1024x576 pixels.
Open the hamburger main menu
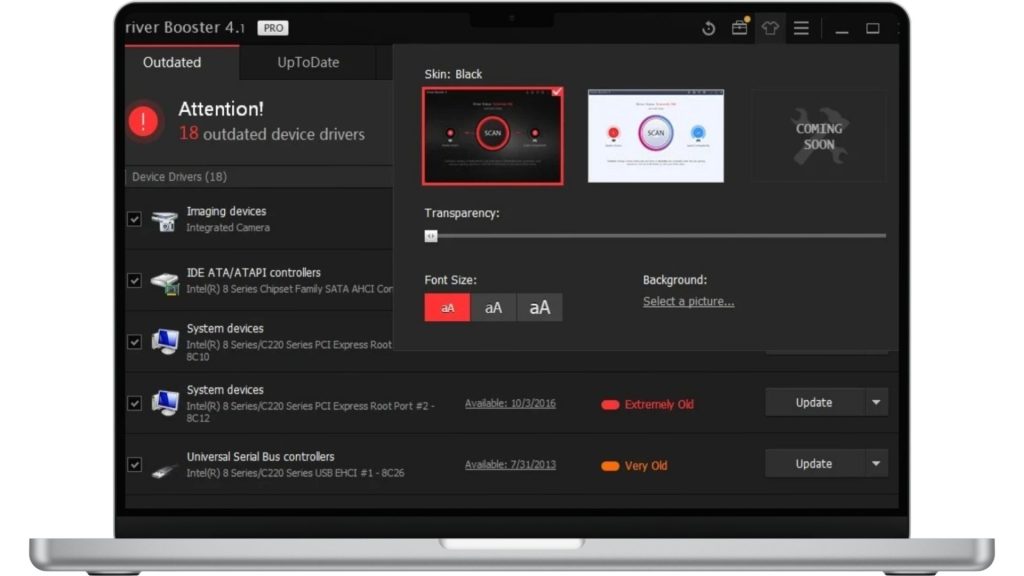pyautogui.click(x=801, y=28)
